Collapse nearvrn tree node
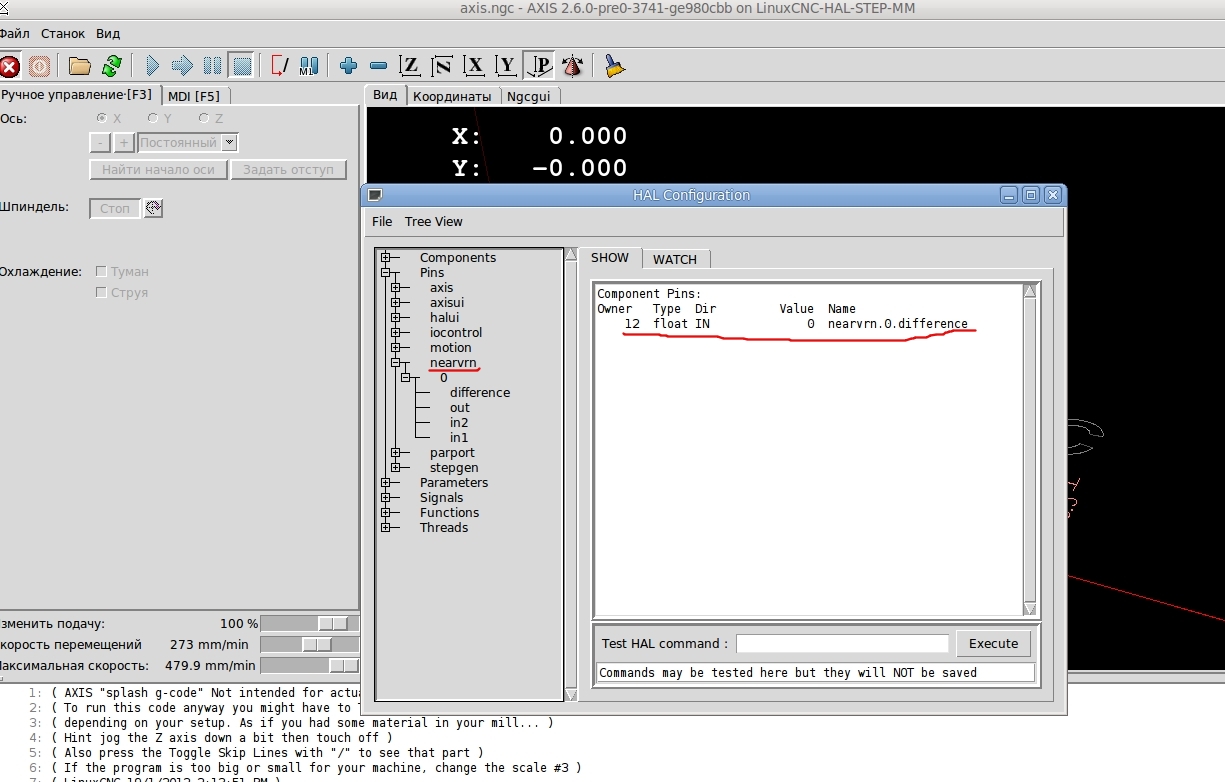The height and width of the screenshot is (782, 1225). pyautogui.click(x=395, y=363)
